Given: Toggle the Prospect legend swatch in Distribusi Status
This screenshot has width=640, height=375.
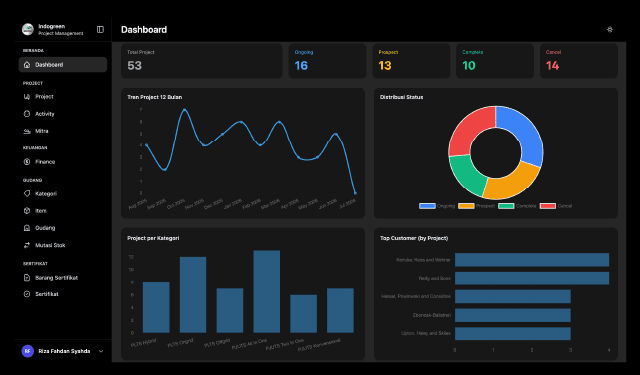Looking at the screenshot, I should [x=466, y=206].
